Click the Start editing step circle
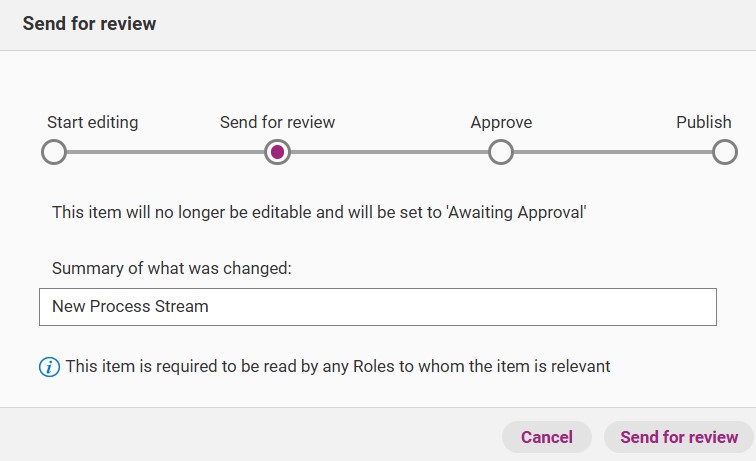The width and height of the screenshot is (756, 461). coord(54,152)
